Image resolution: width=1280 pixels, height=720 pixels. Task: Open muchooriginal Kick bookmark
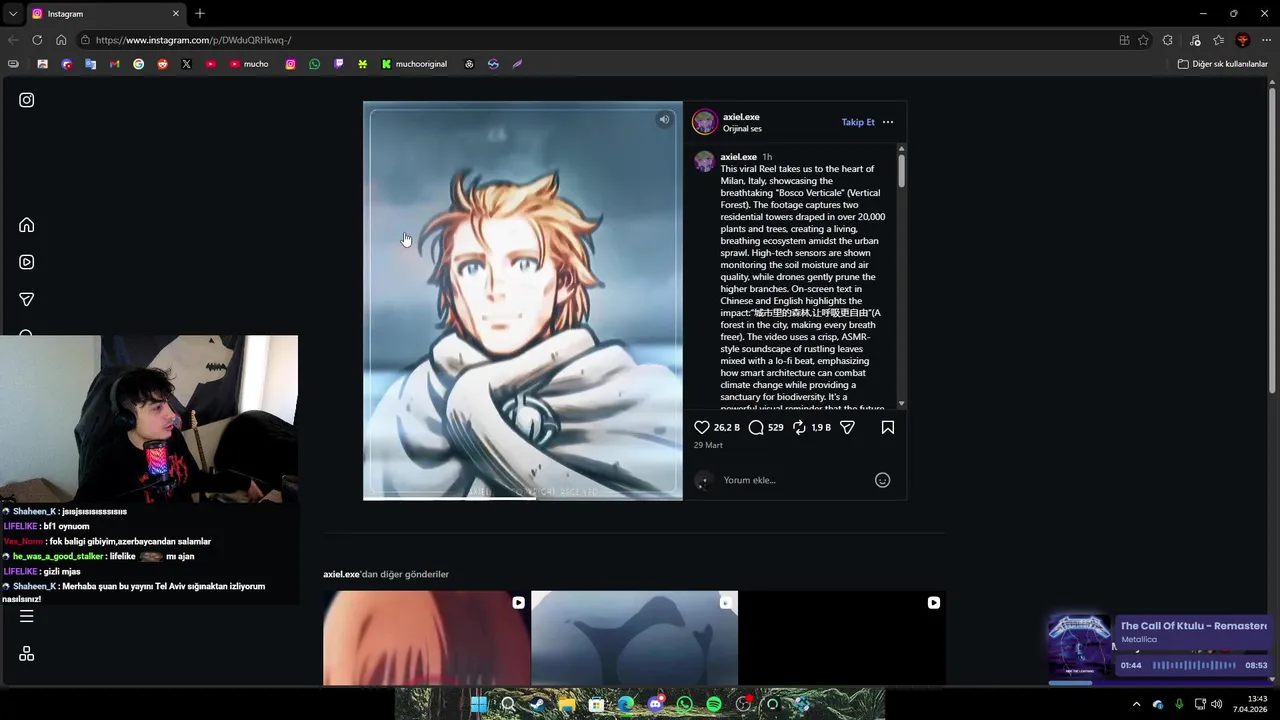413,64
